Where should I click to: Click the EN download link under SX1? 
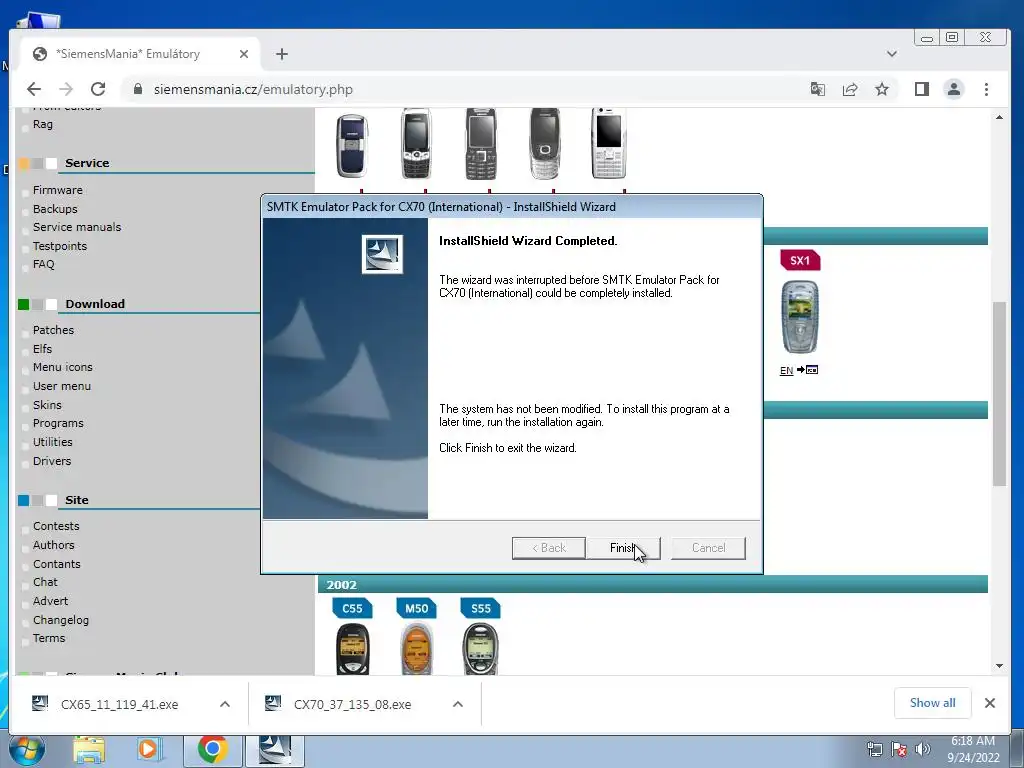(x=786, y=370)
